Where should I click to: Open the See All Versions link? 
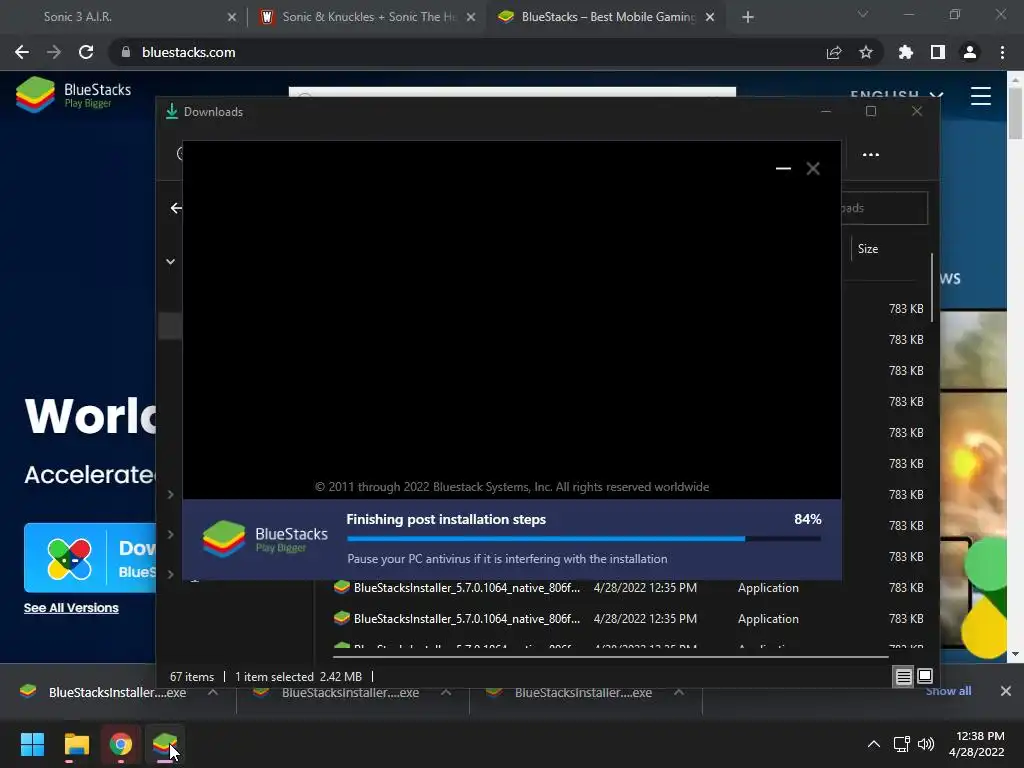pos(71,607)
